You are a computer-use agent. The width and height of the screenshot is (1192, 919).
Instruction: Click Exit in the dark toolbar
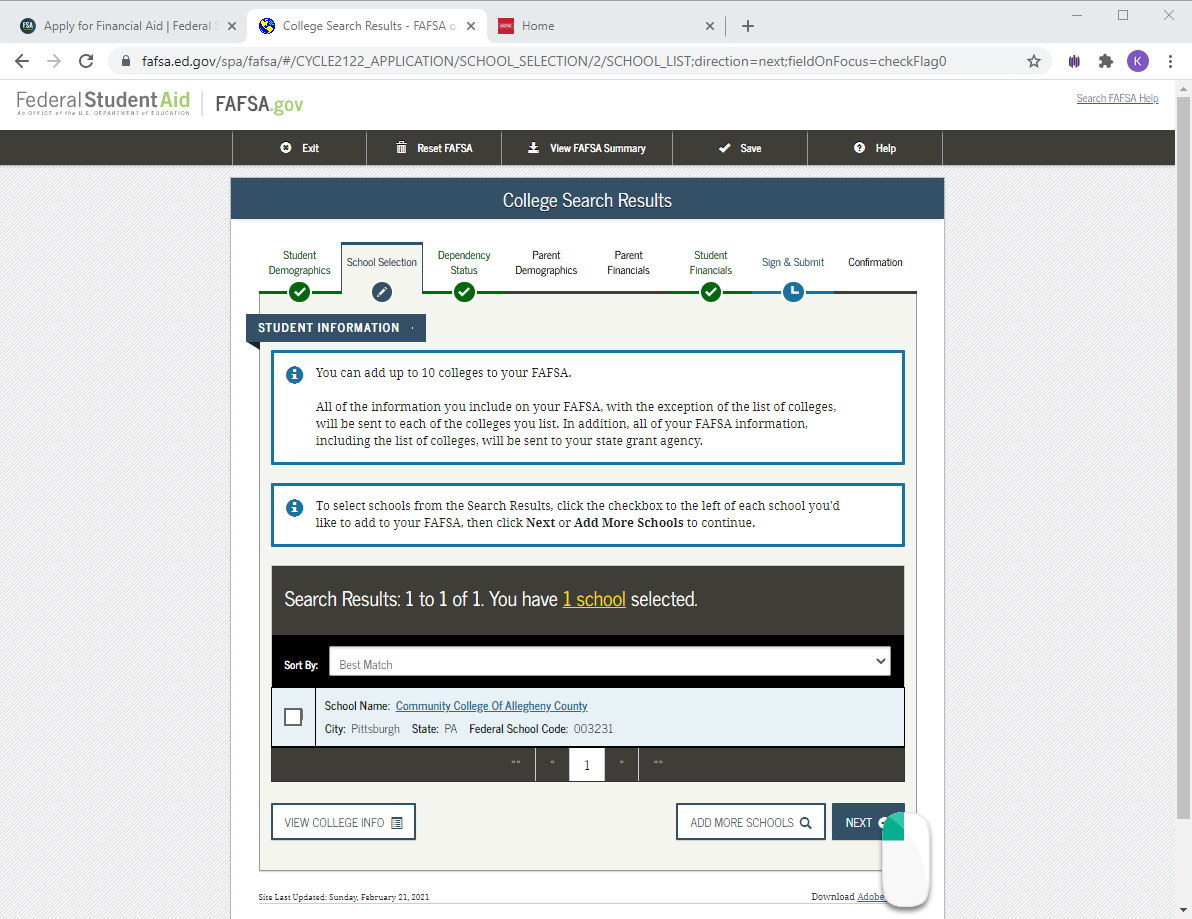(300, 148)
